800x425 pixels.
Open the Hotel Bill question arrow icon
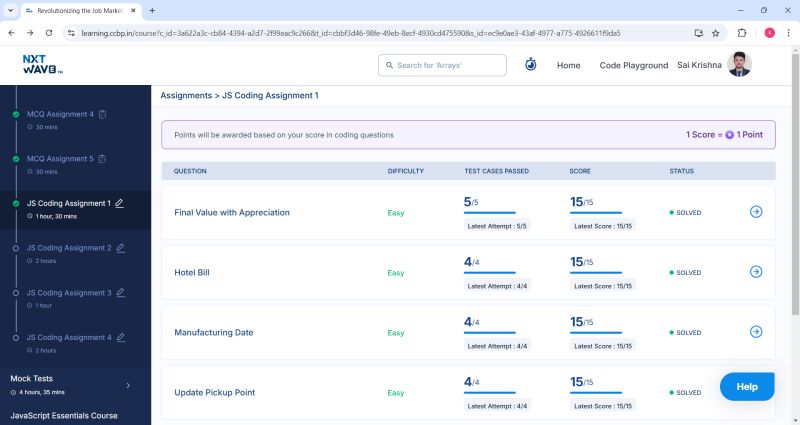coord(756,272)
